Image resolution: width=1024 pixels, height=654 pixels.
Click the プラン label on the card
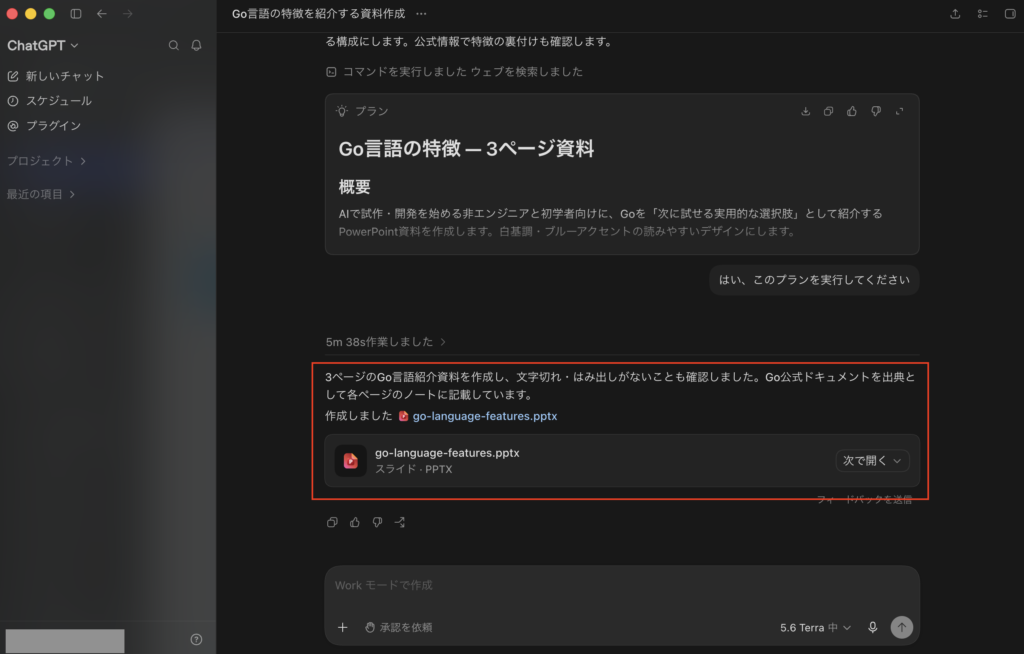372,111
